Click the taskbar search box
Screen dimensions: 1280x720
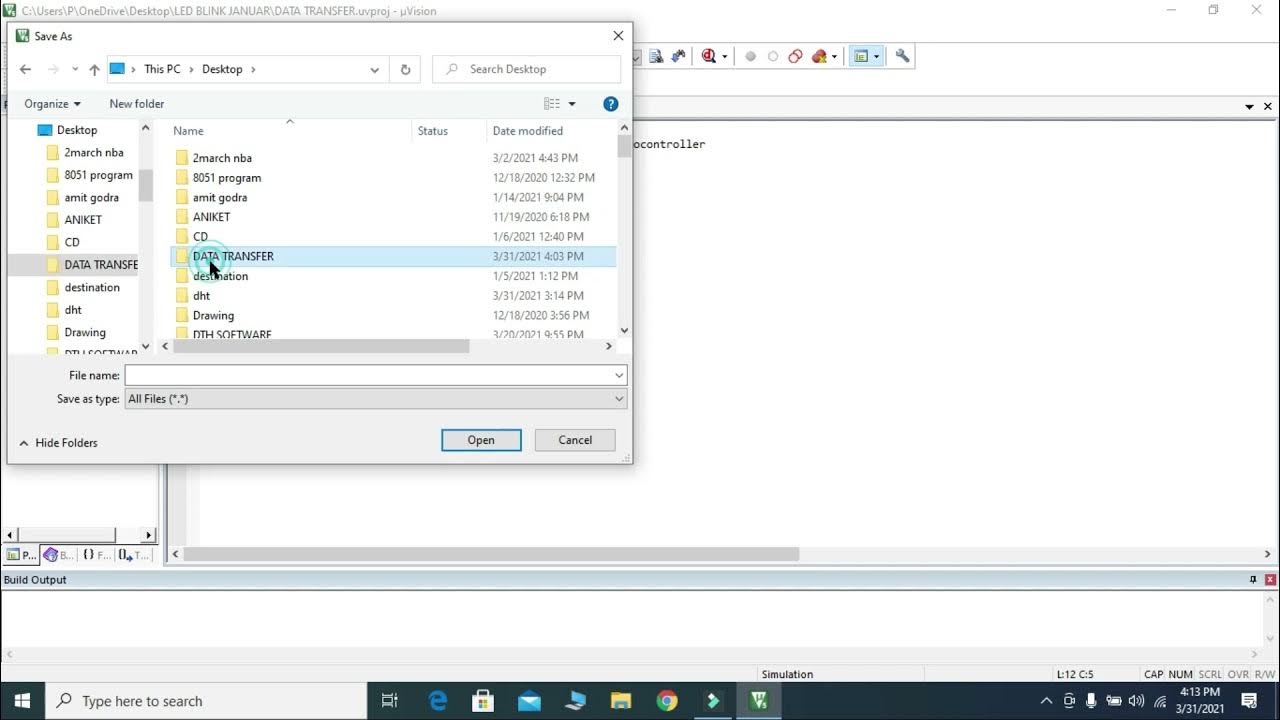click(205, 701)
